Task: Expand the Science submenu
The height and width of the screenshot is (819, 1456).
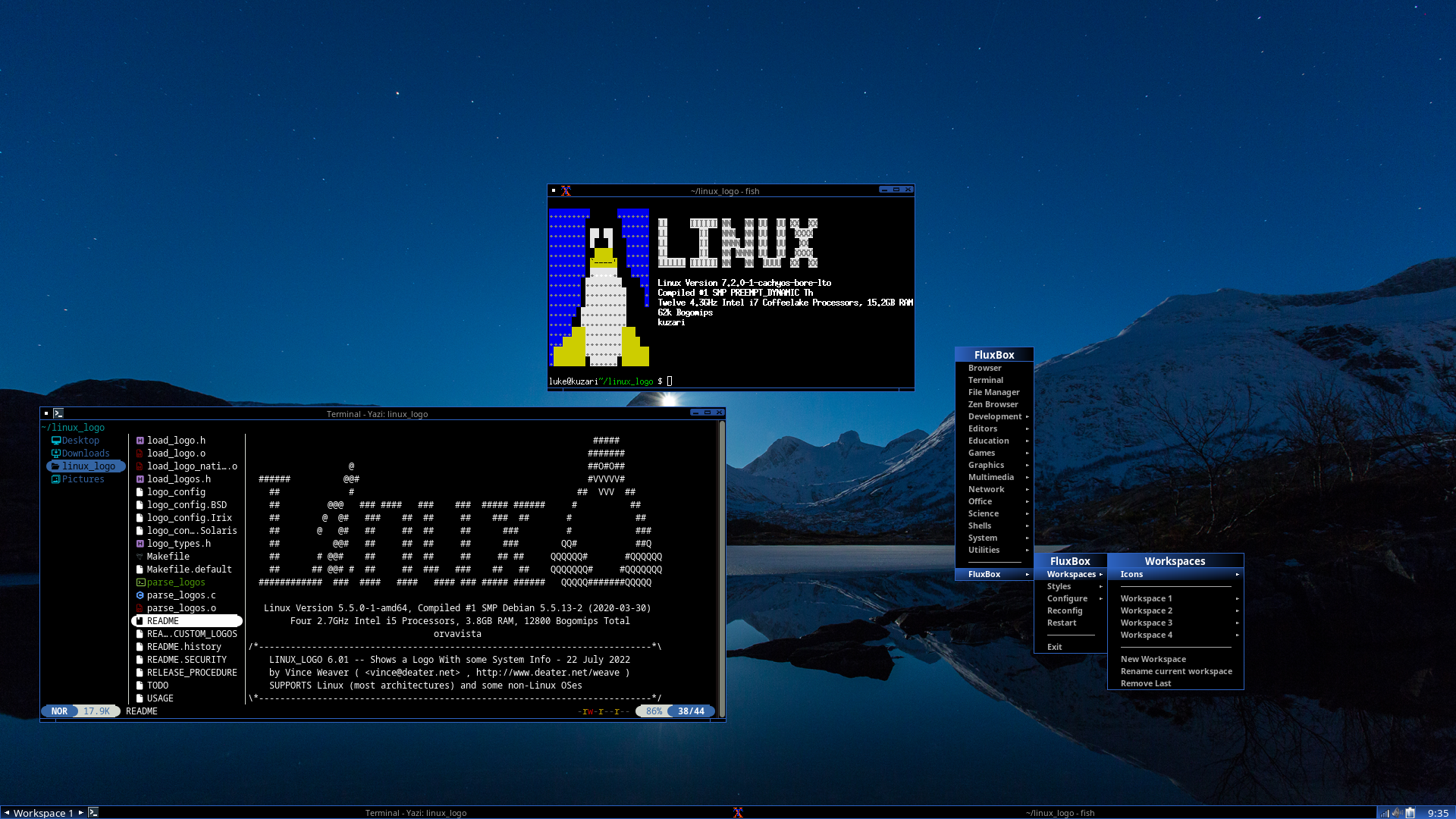Action: [x=994, y=513]
